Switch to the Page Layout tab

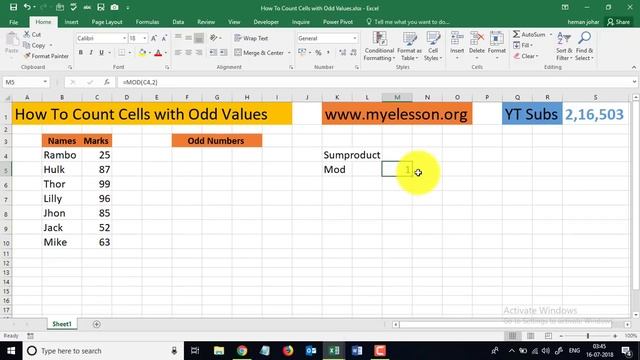tap(107, 22)
